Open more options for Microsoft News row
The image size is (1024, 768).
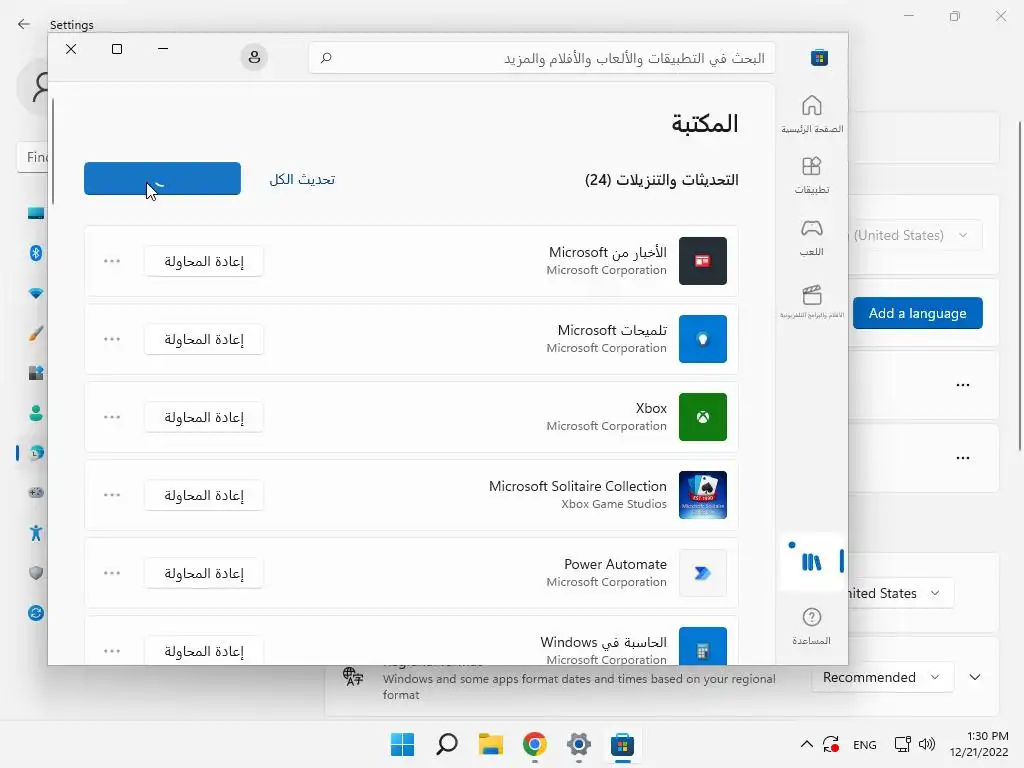(112, 261)
